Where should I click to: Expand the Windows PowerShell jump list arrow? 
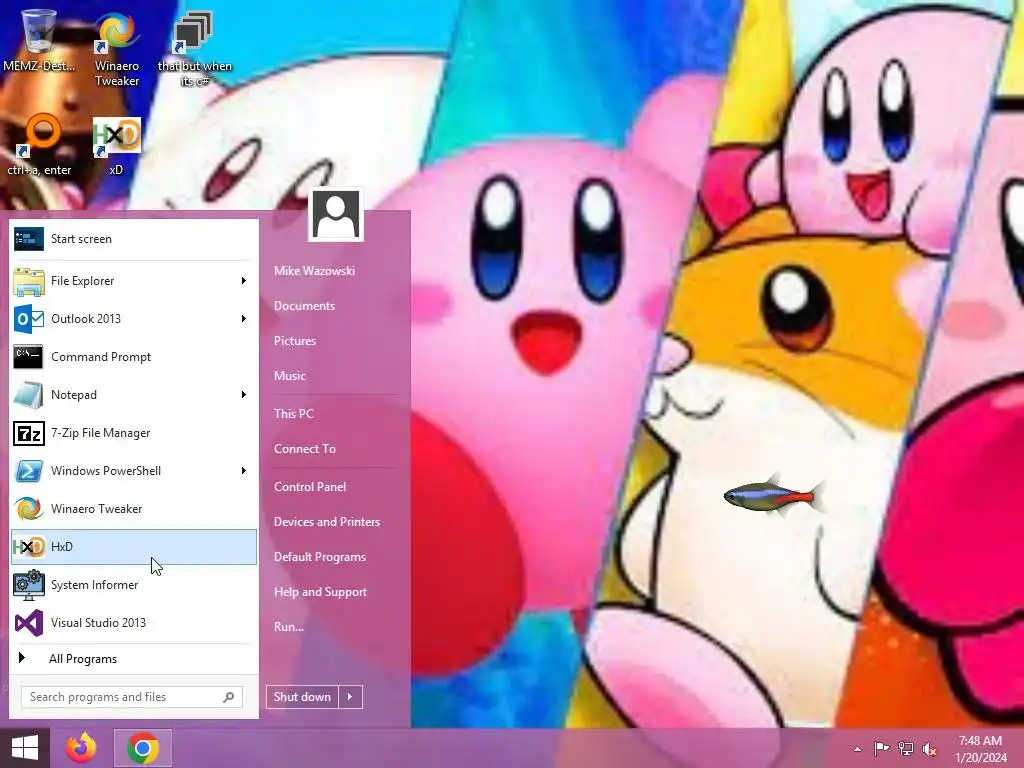[x=244, y=471]
